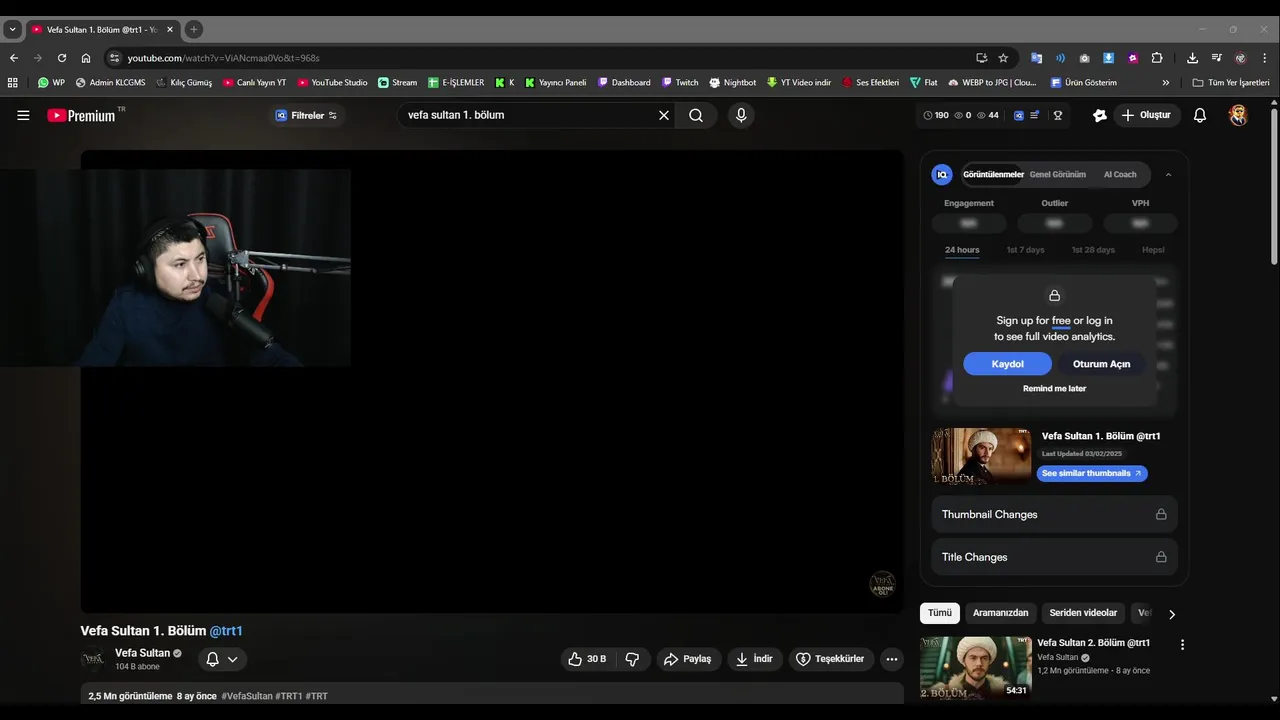Select the 24 hours range tab

962,250
